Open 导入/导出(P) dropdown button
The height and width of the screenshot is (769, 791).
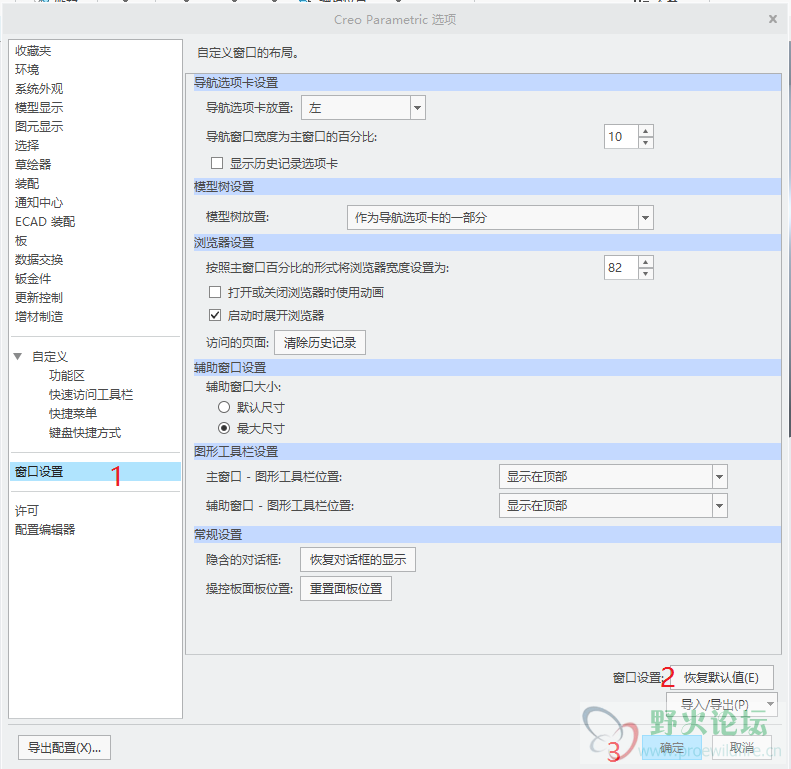722,704
